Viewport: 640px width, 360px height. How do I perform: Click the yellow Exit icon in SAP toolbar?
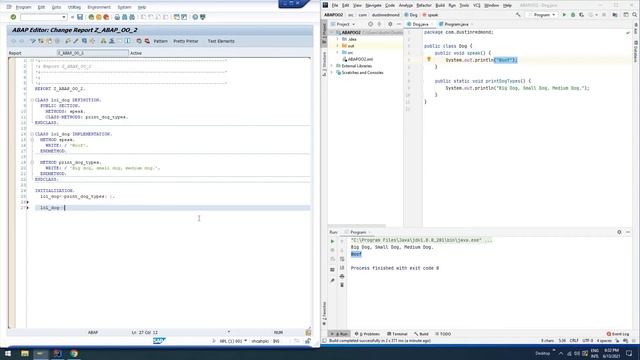coord(99,17)
